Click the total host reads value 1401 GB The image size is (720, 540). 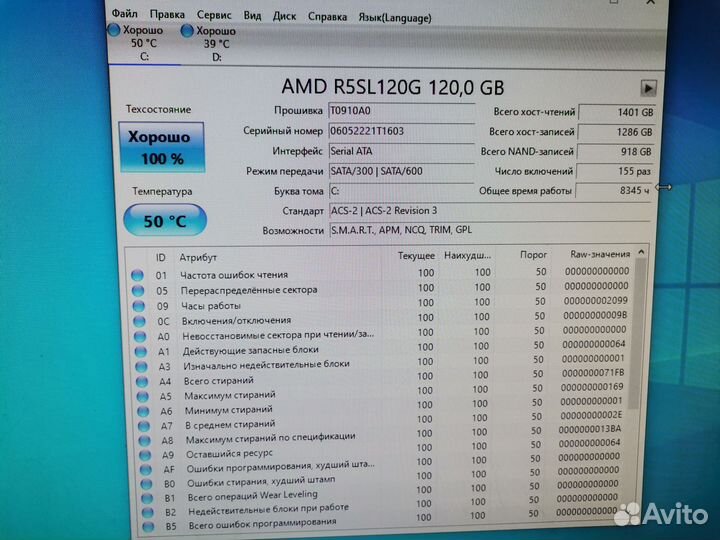click(x=616, y=112)
